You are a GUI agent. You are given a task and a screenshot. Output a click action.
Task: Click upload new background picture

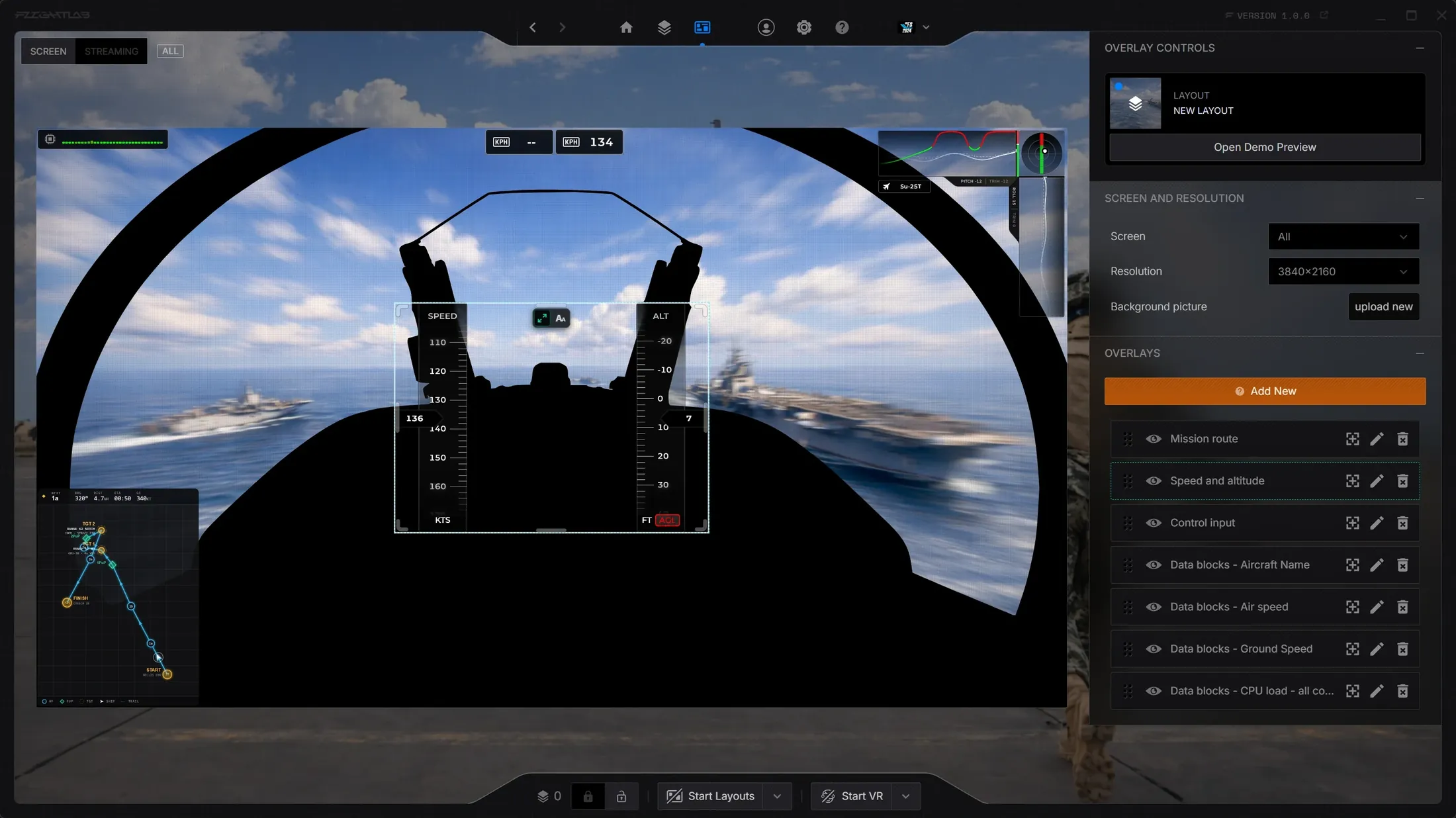(x=1383, y=306)
